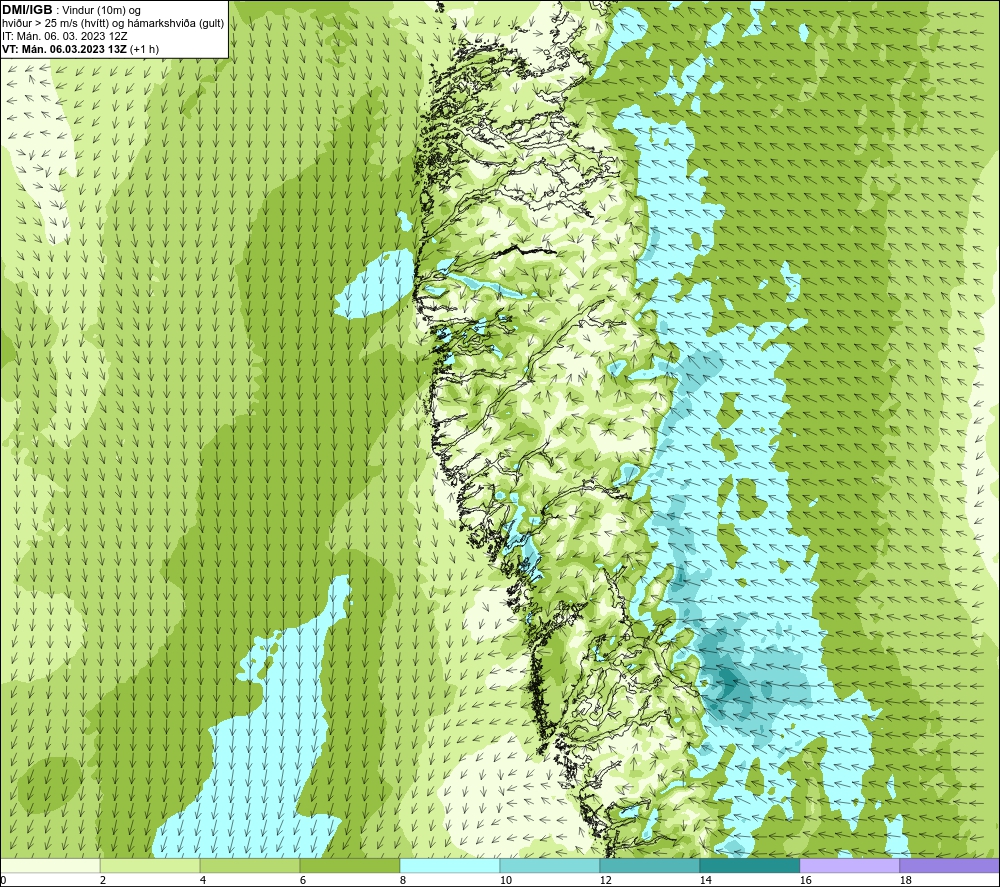
Task: Click the scale label '8'
Action: [402, 881]
